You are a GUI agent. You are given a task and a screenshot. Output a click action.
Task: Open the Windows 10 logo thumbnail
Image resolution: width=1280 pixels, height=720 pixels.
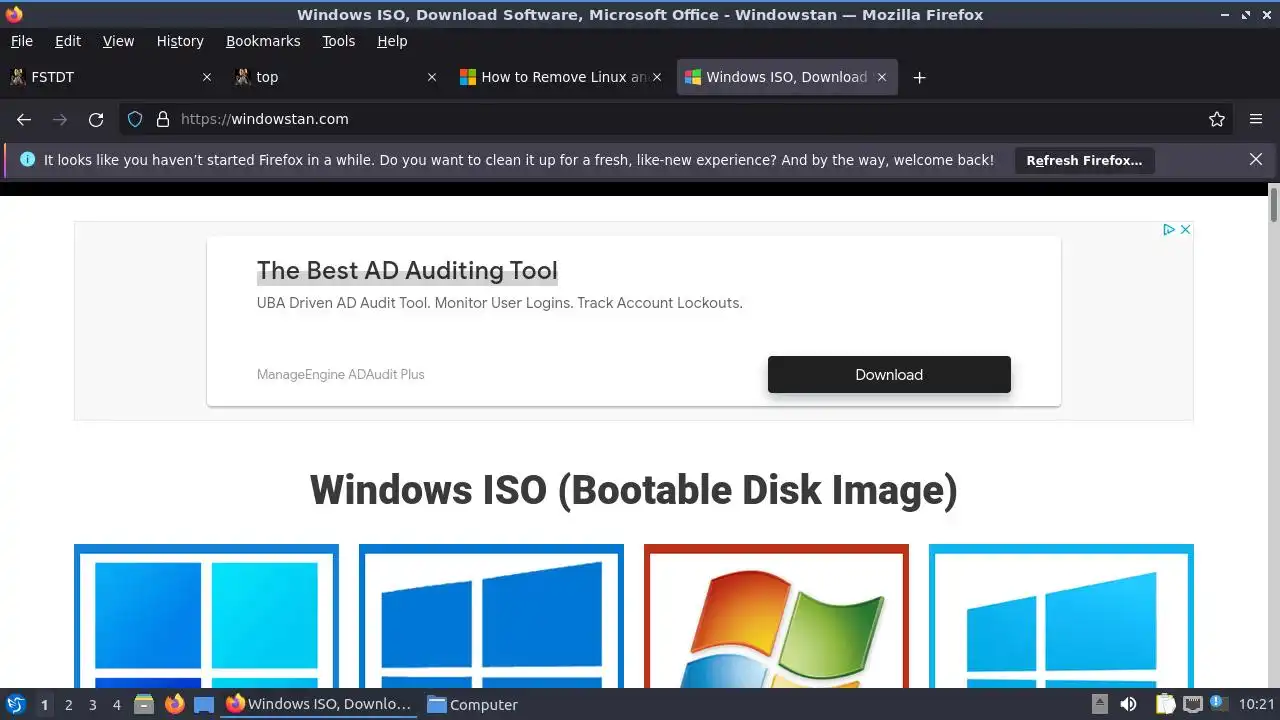coord(491,616)
